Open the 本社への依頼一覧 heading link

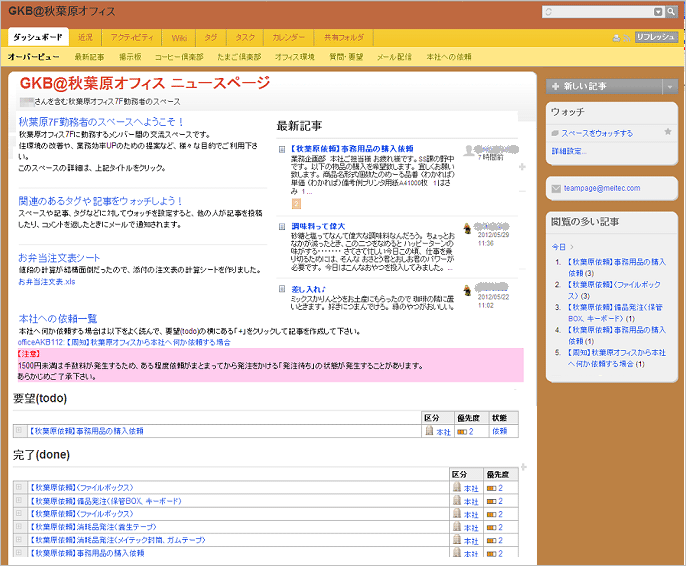(x=58, y=319)
